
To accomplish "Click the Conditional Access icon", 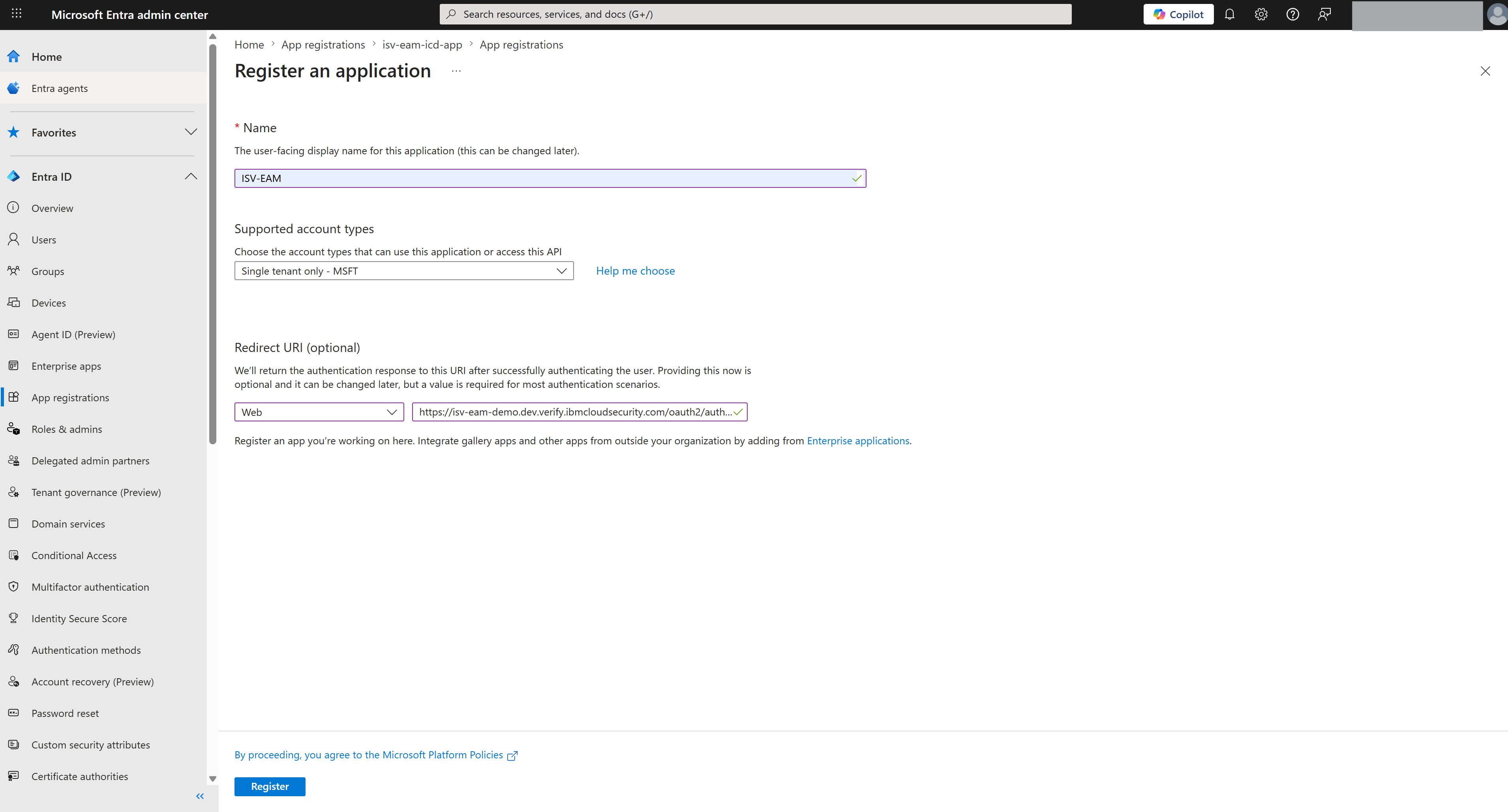I will tap(13, 555).
